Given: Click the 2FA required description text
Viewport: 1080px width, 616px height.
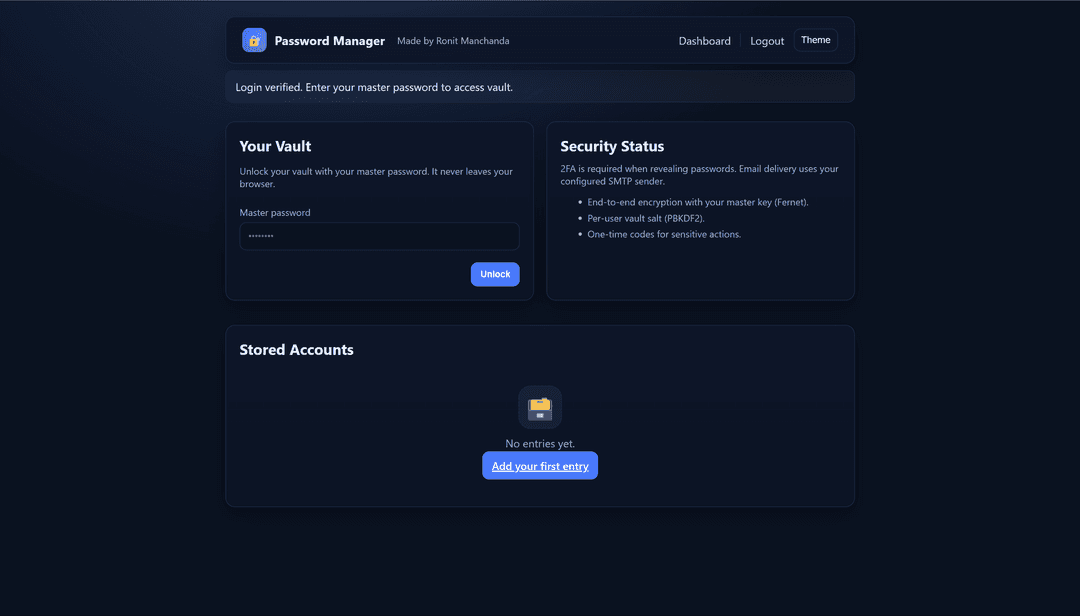Looking at the screenshot, I should click(698, 174).
